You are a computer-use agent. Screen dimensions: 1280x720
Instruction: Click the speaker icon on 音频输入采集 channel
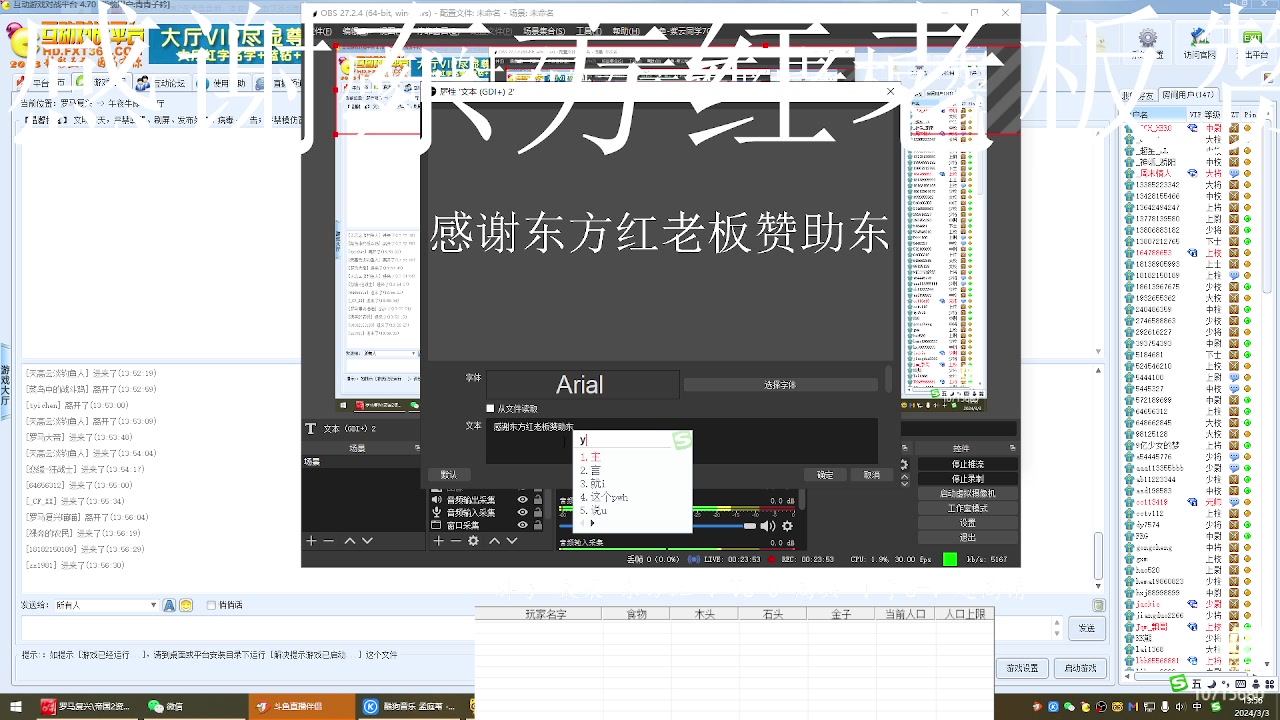click(768, 525)
